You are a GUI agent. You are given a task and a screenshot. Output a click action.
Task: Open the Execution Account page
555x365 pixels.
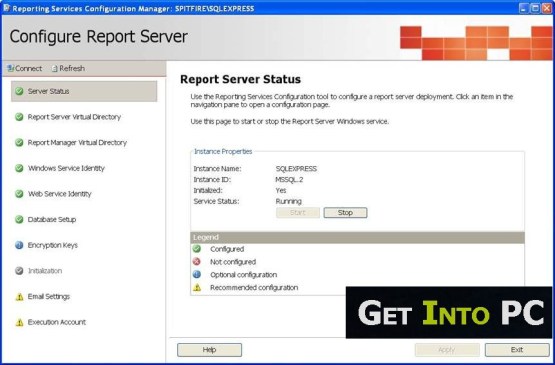tap(57, 322)
